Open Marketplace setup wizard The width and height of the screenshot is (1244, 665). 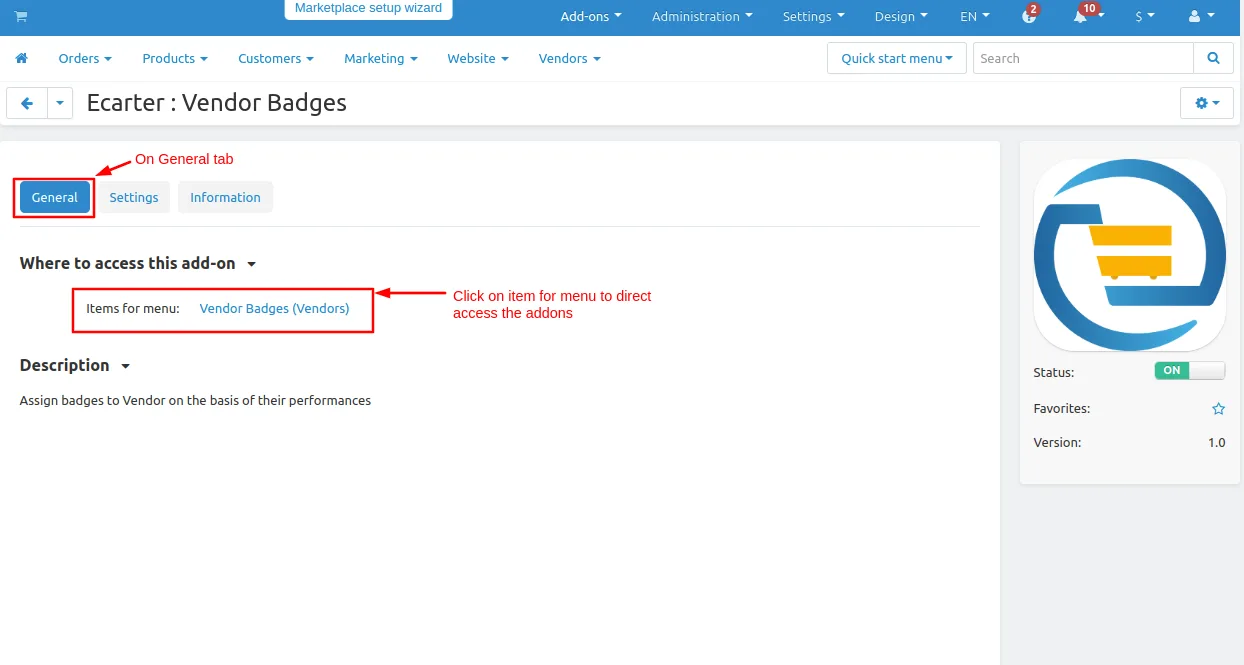coord(368,9)
